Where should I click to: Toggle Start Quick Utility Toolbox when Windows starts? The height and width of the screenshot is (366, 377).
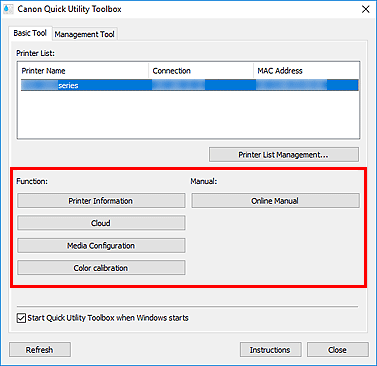(x=21, y=318)
